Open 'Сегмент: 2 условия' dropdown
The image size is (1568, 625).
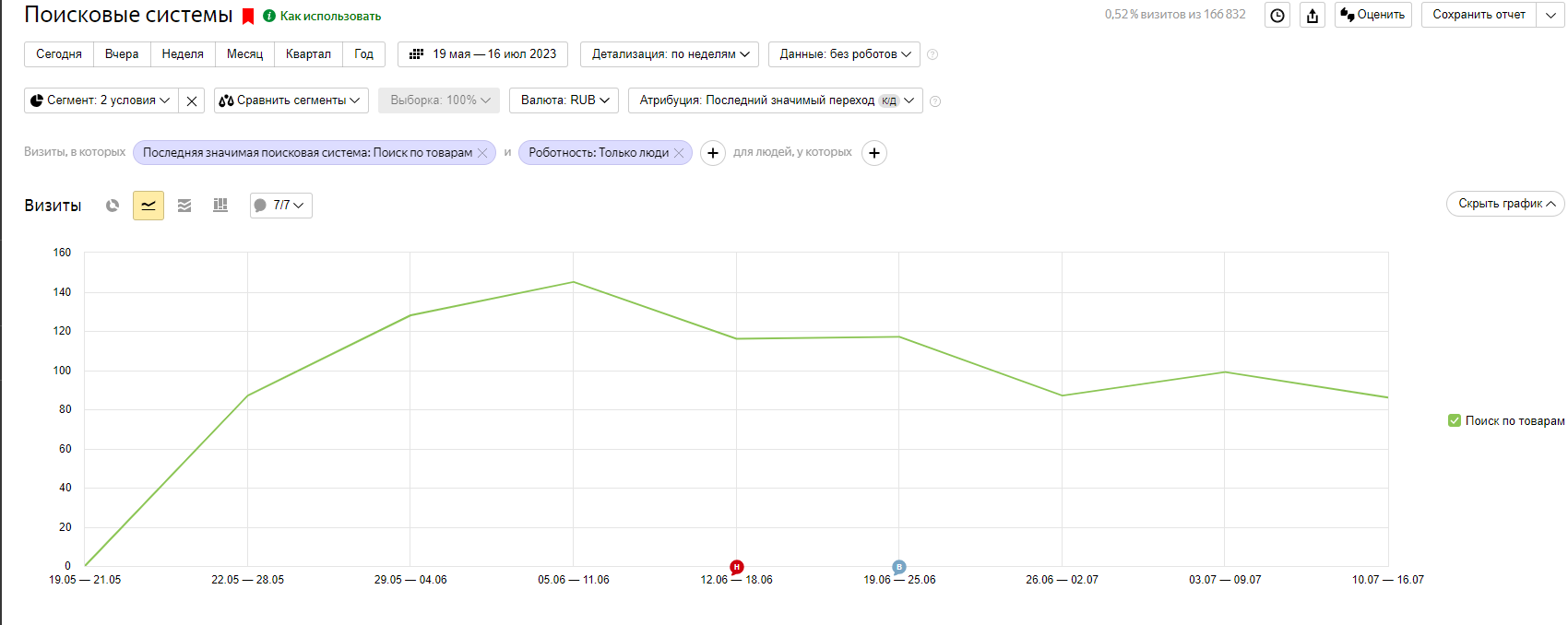[x=101, y=100]
